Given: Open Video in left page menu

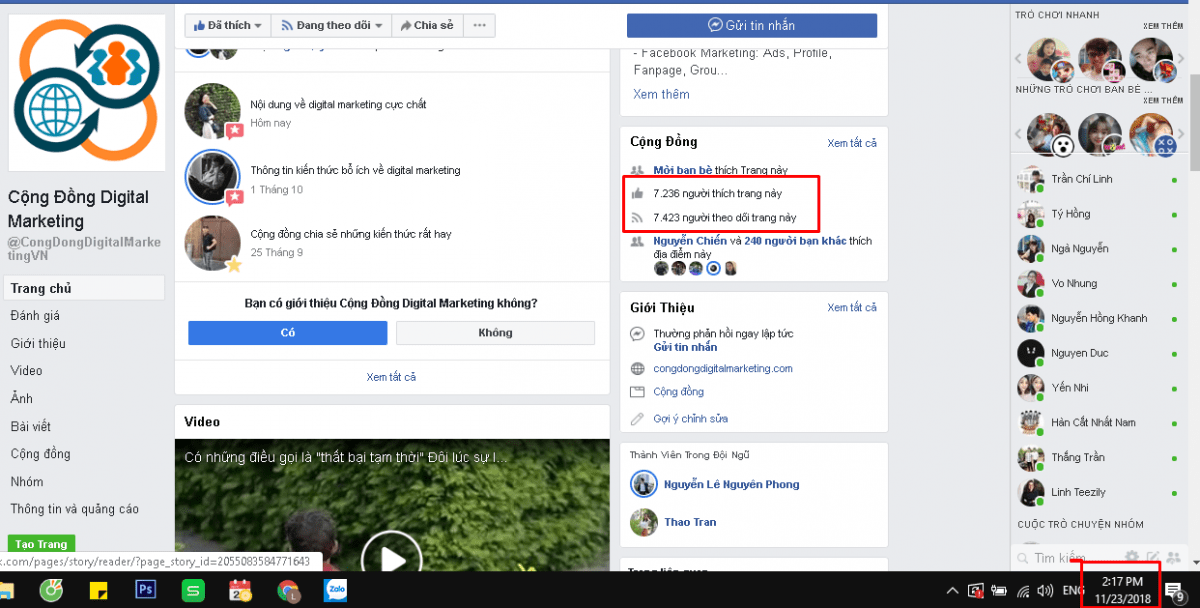Looking at the screenshot, I should (x=26, y=371).
